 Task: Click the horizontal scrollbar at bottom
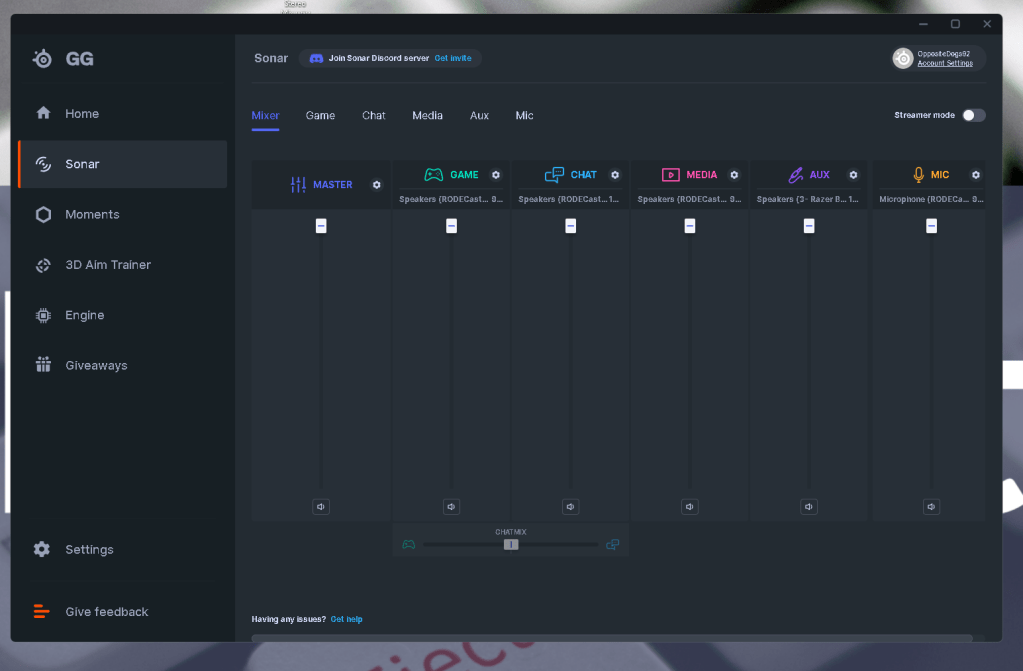click(612, 638)
